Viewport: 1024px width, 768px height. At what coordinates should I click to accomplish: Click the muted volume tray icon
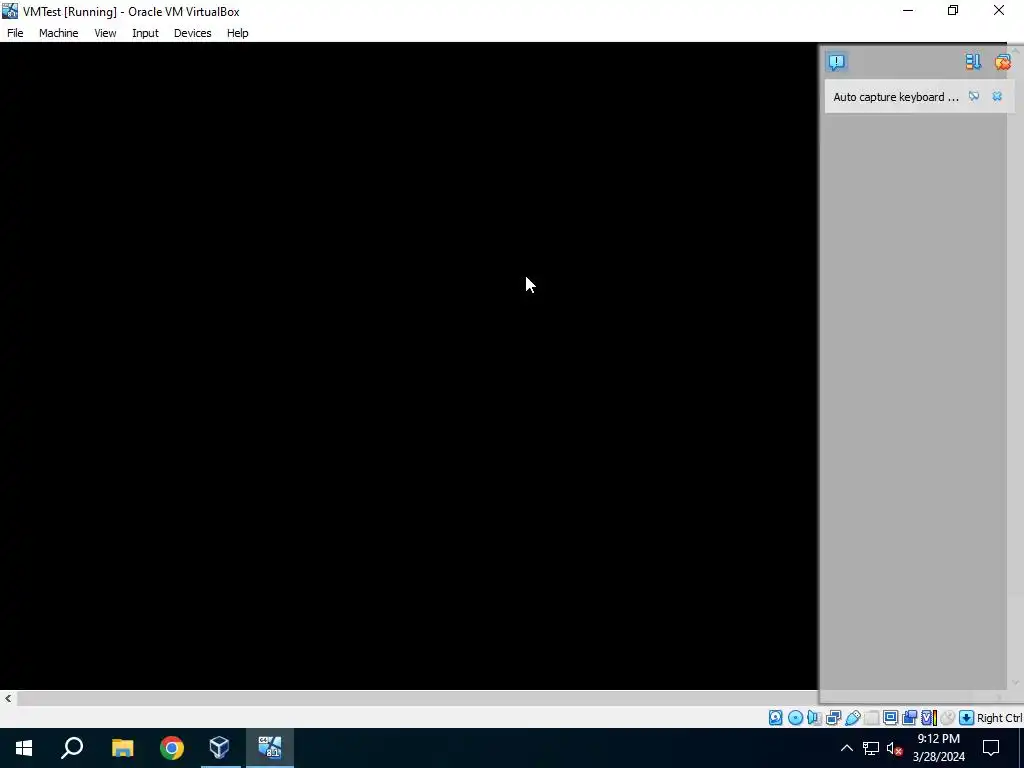pyautogui.click(x=894, y=748)
